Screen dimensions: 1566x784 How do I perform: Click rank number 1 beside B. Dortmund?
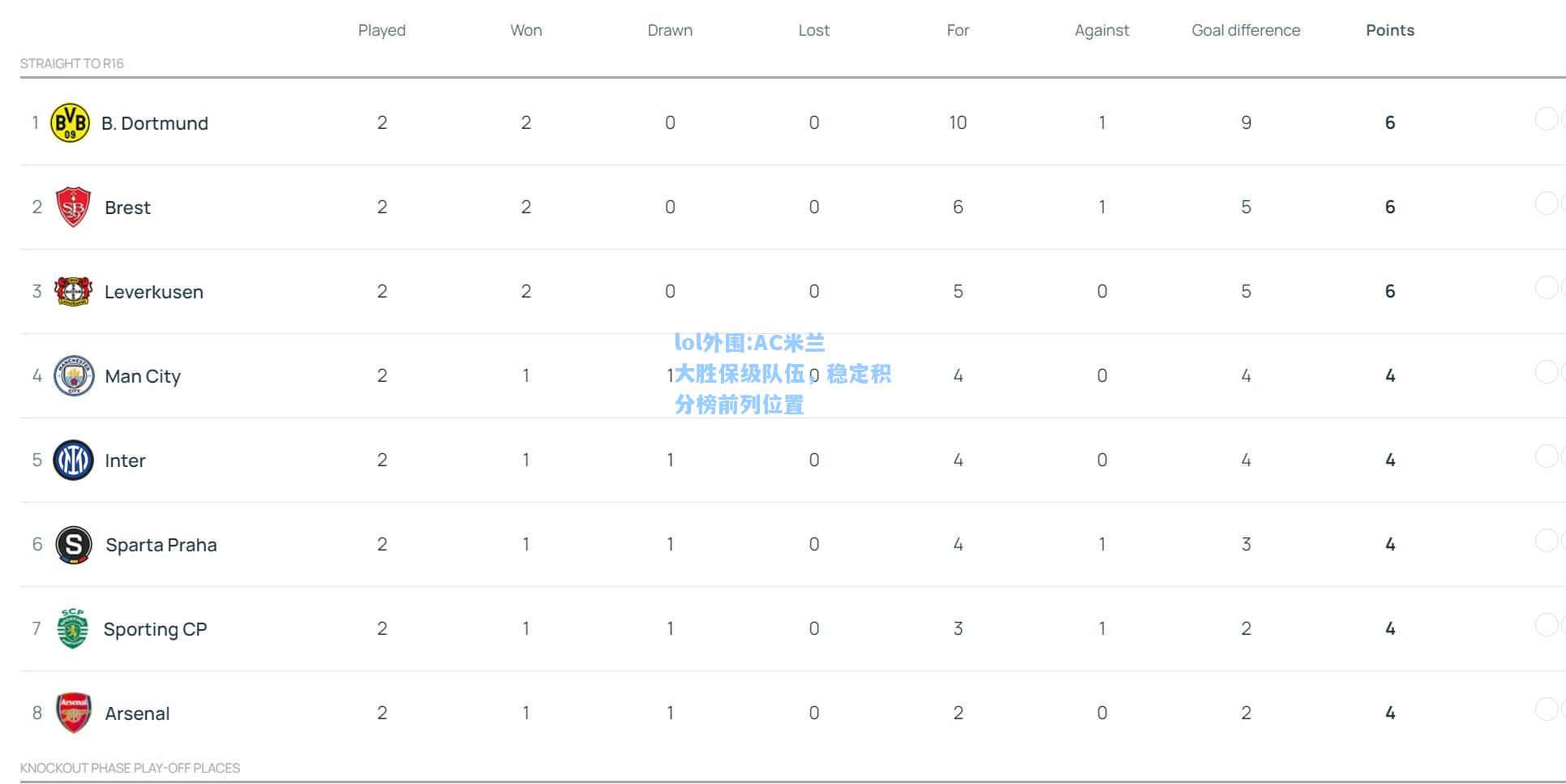point(36,122)
